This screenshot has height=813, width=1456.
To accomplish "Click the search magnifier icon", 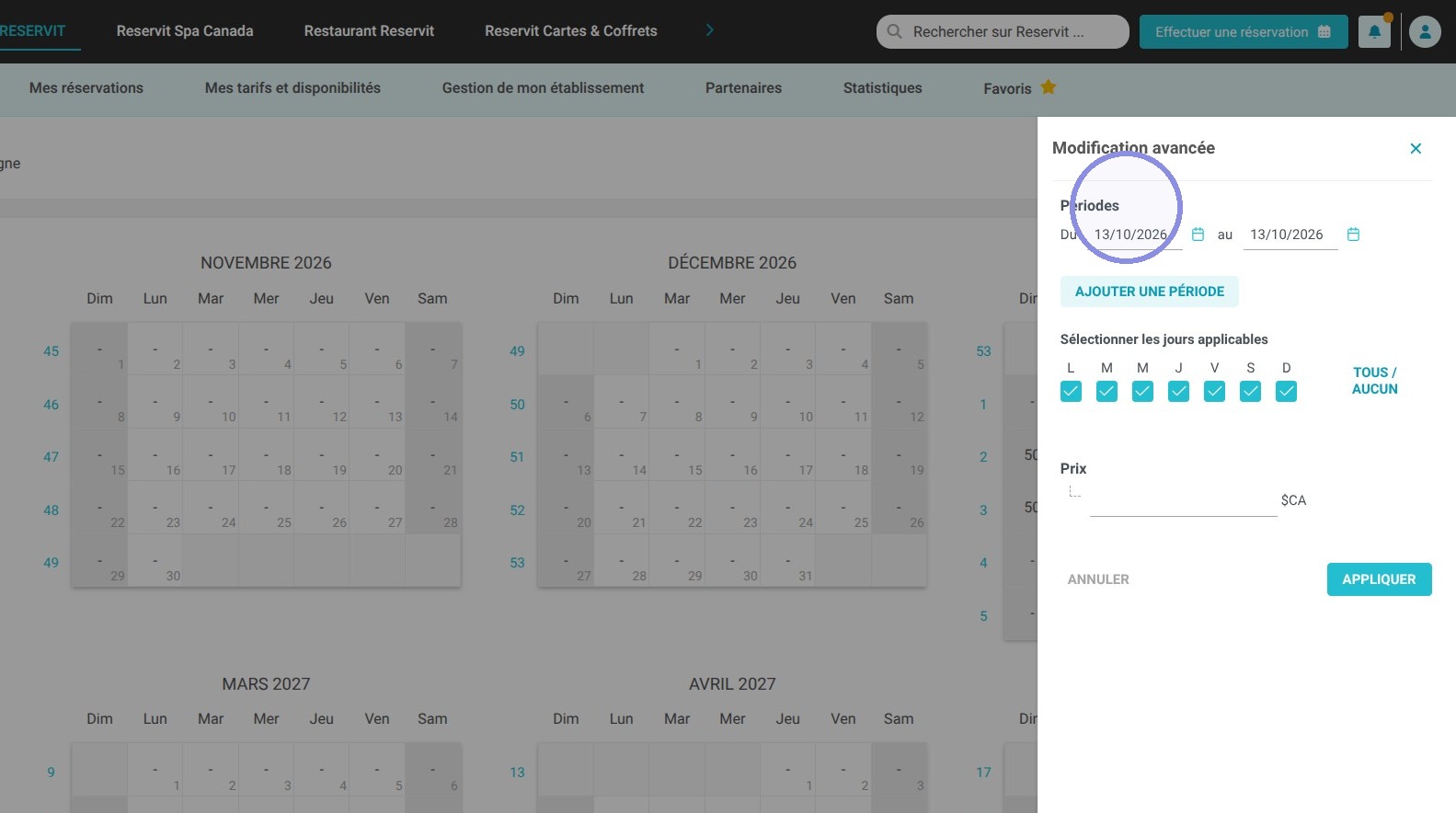I will [x=894, y=31].
